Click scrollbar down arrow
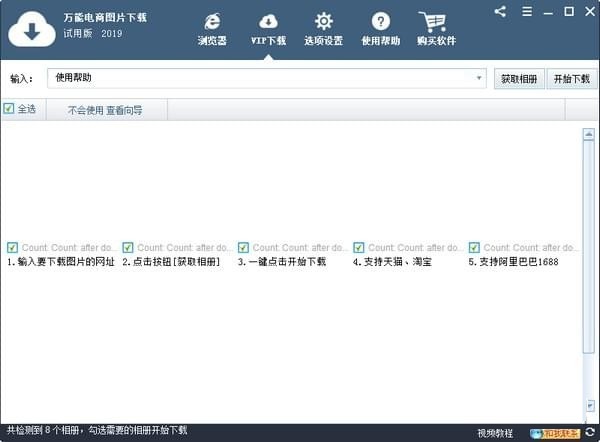The width and height of the screenshot is (600, 442). pyautogui.click(x=590, y=406)
